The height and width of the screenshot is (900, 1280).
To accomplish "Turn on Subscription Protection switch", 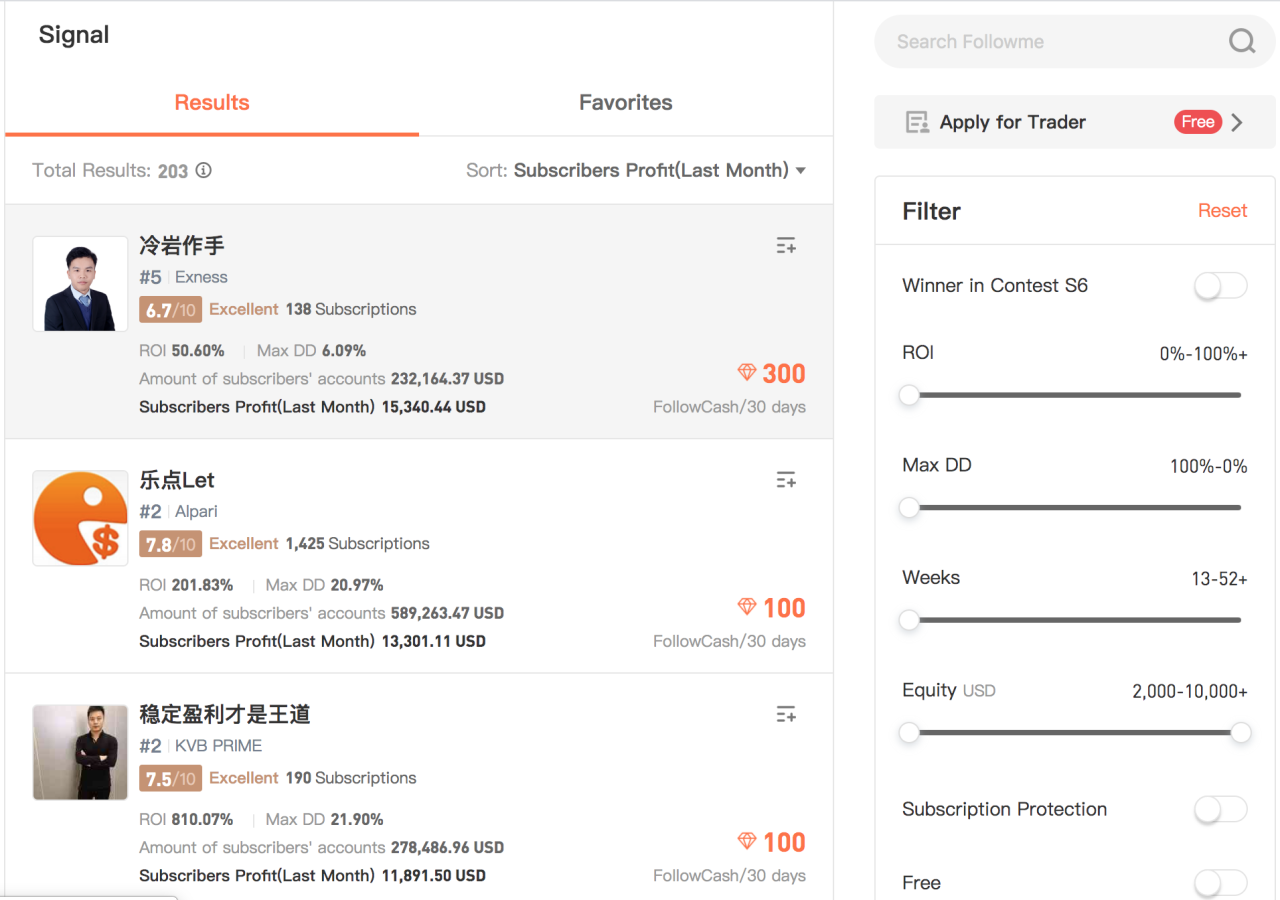I will point(1221,809).
